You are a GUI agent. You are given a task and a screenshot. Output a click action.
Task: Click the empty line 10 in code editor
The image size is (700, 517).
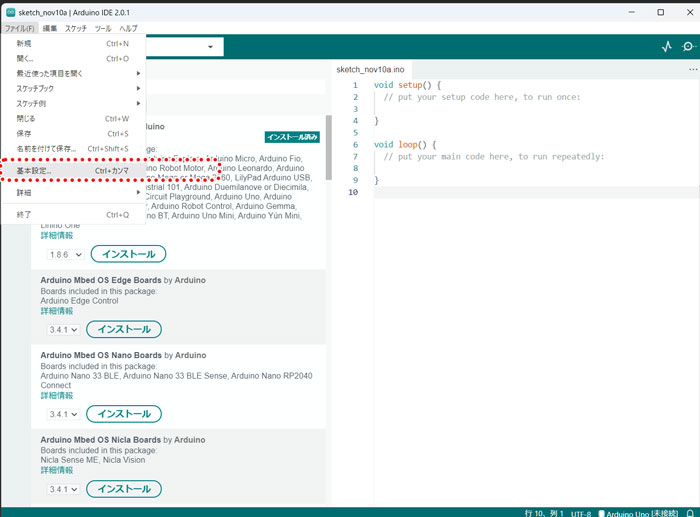[x=536, y=192]
